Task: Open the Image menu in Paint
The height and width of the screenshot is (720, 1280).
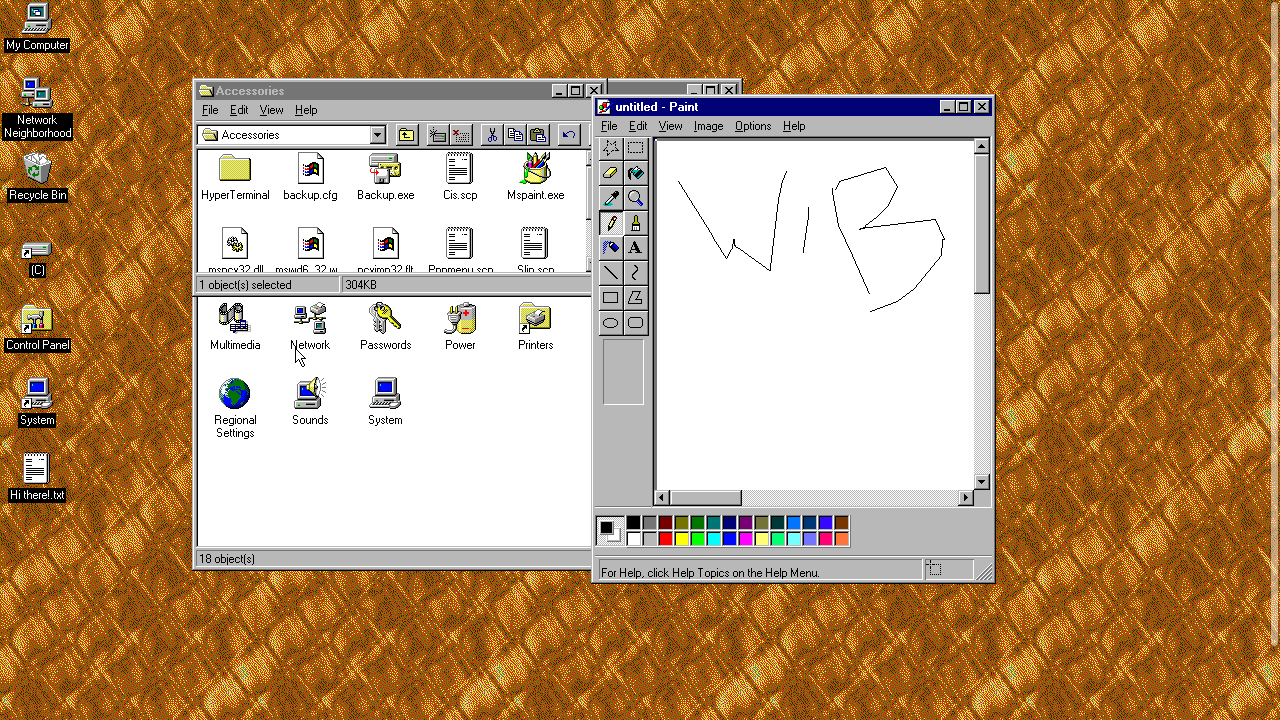Action: [708, 126]
